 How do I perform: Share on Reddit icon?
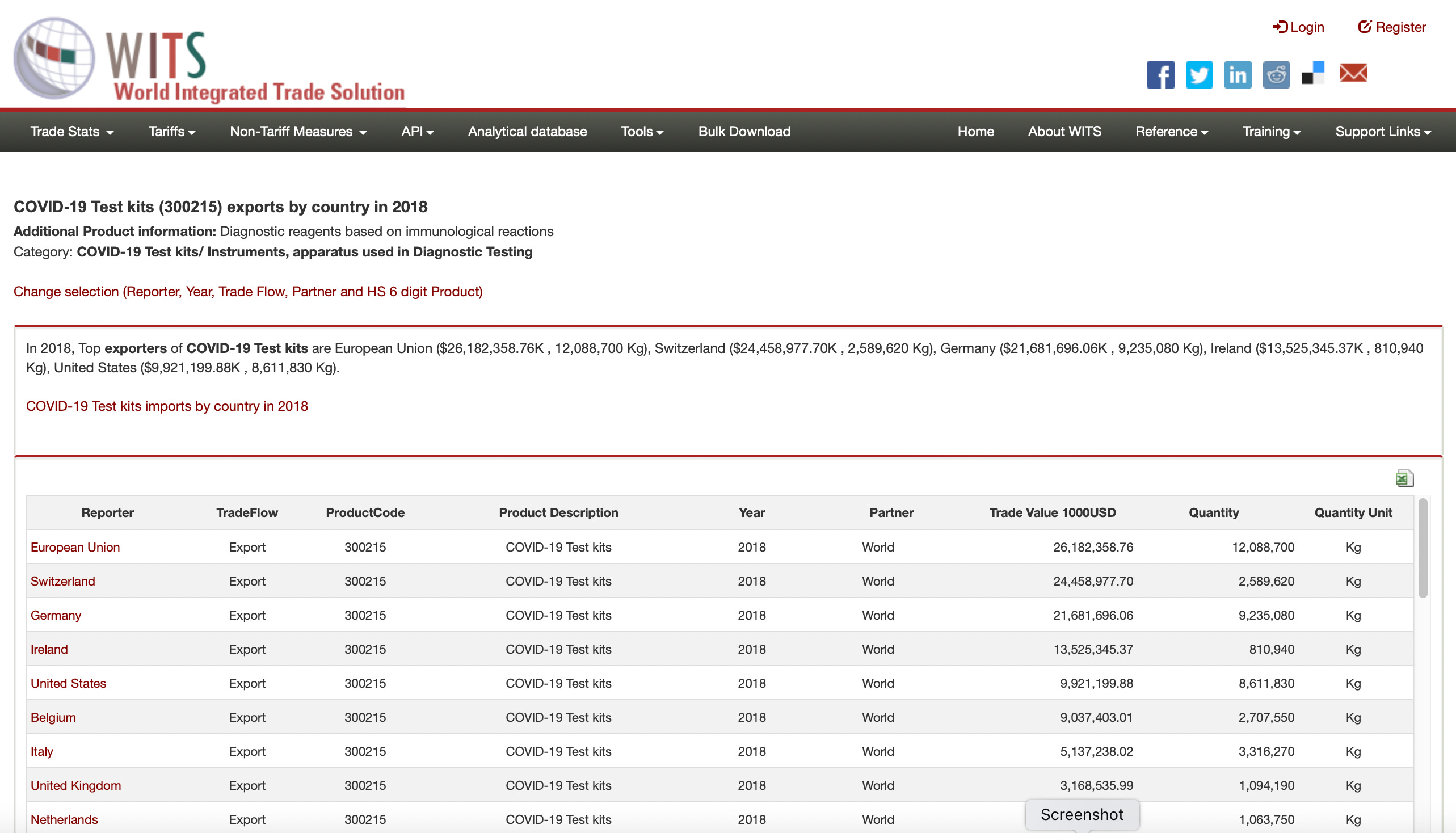coord(1276,74)
